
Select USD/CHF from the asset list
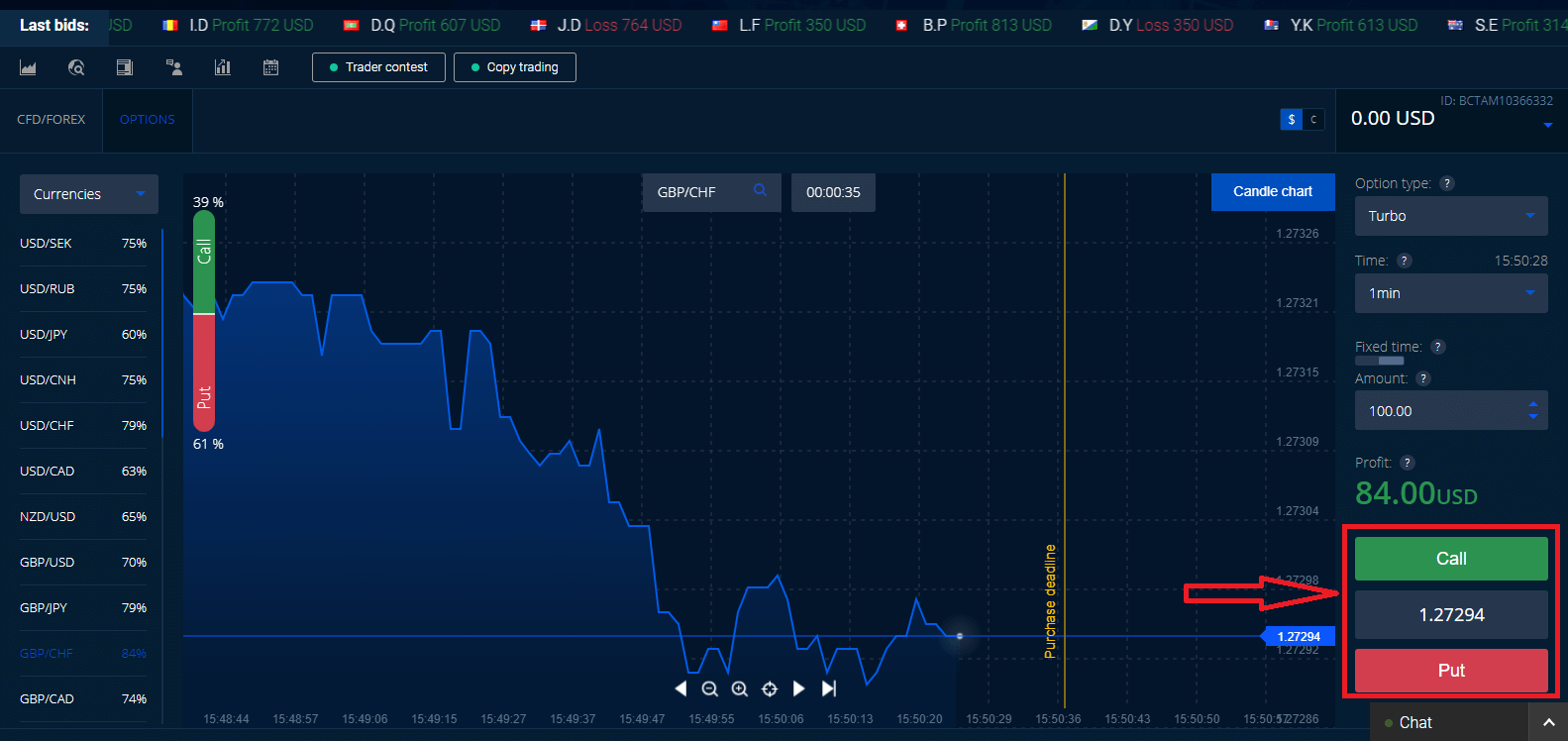pos(83,425)
